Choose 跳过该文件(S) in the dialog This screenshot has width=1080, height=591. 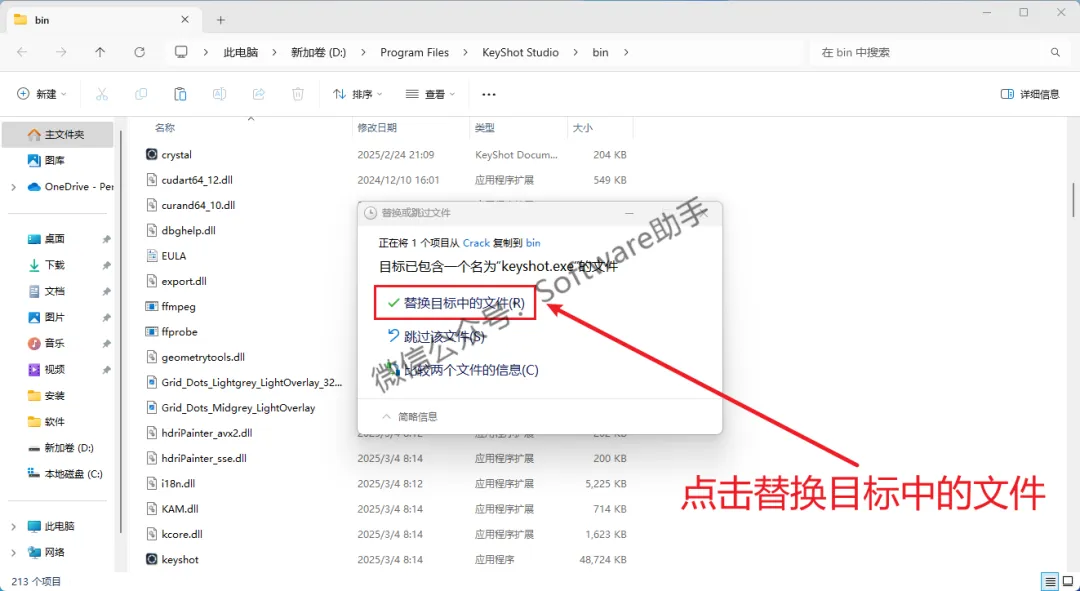(436, 337)
